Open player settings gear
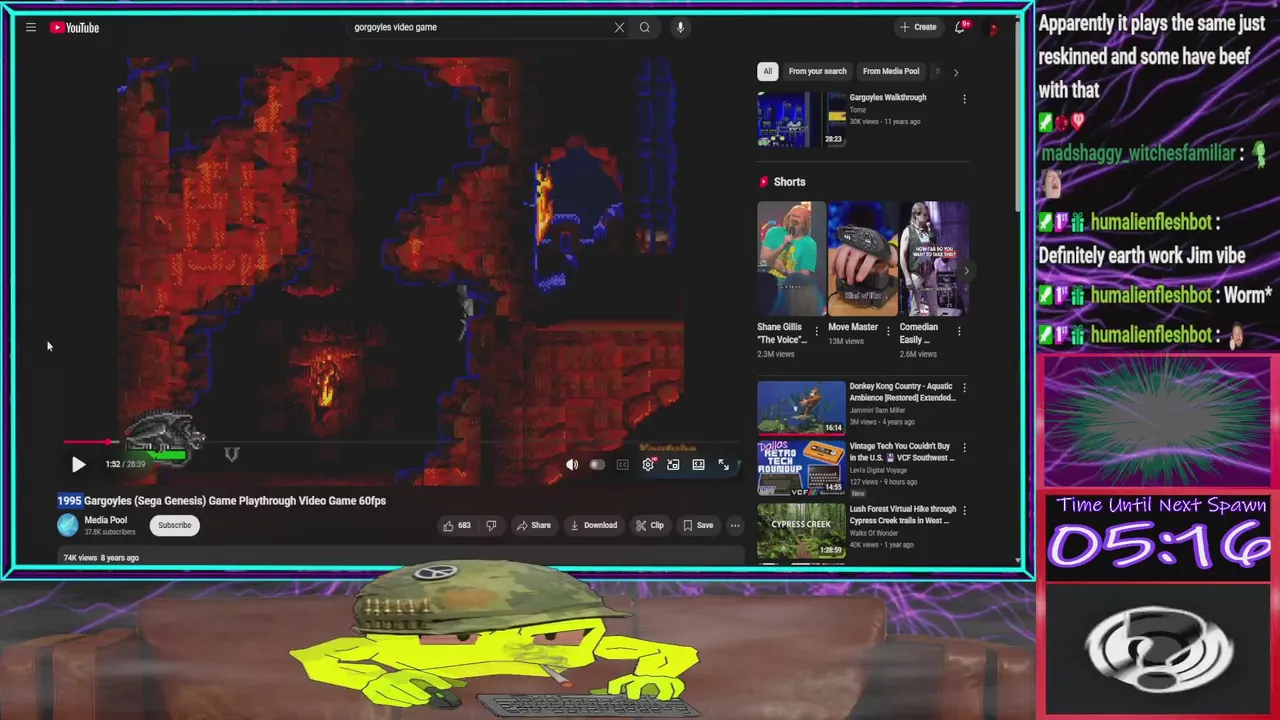This screenshot has height=720, width=1280. point(648,464)
